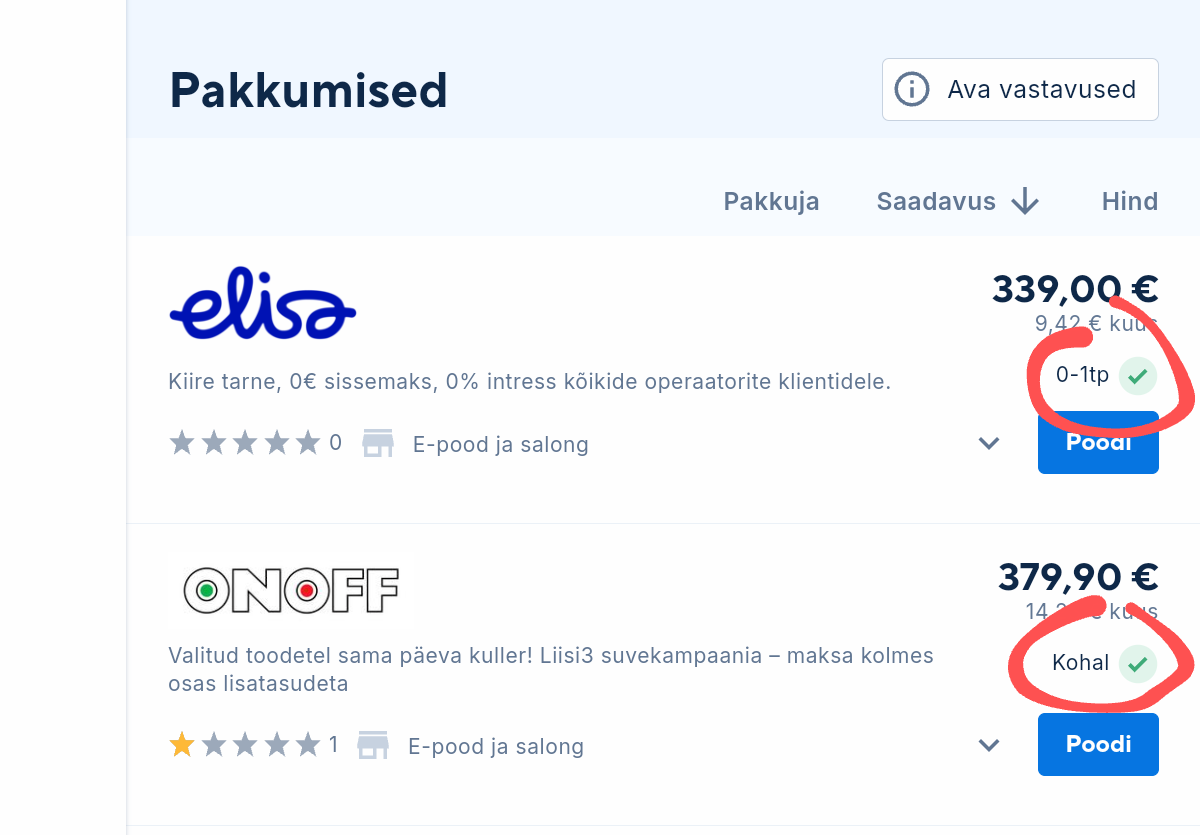The height and width of the screenshot is (835, 1200).
Task: Click ONOFF's green Kohal checkmark
Action: [x=1137, y=663]
